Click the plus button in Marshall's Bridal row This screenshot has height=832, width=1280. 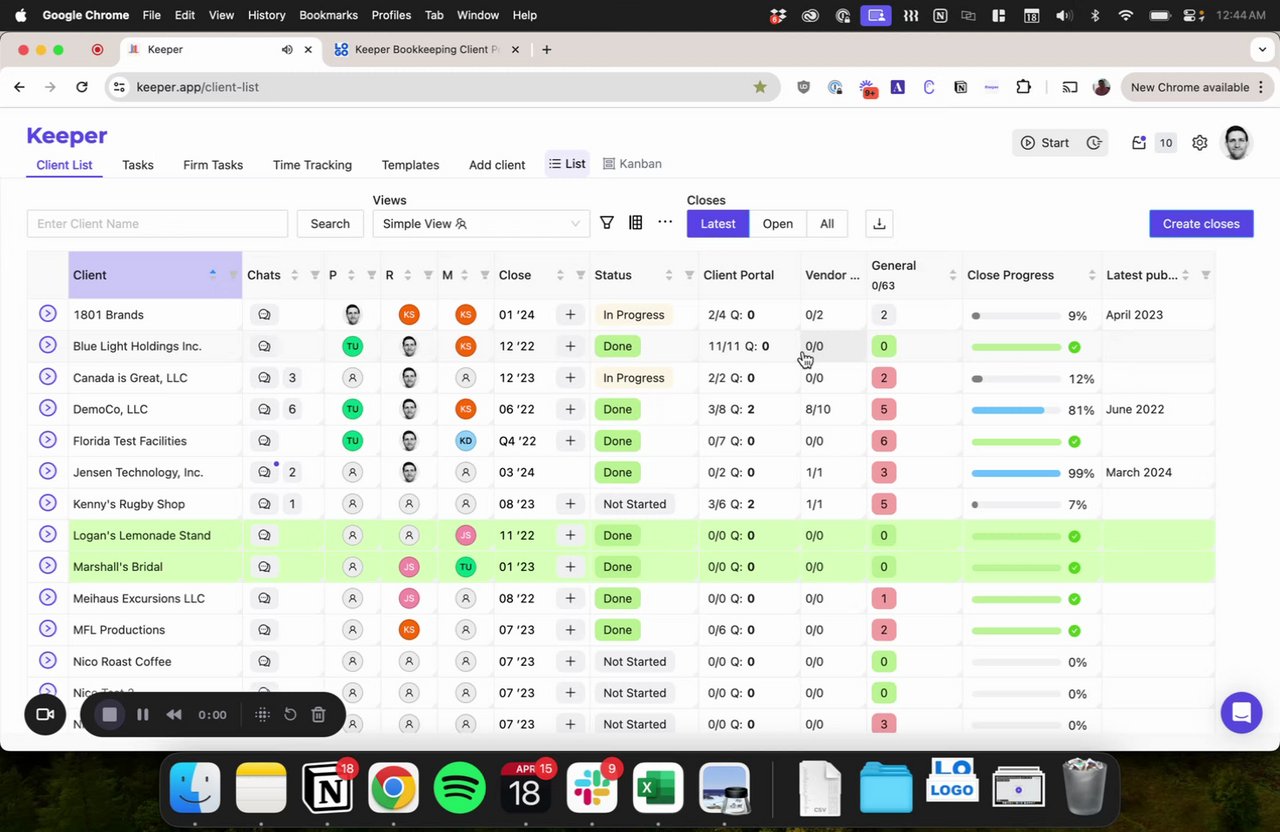[570, 567]
